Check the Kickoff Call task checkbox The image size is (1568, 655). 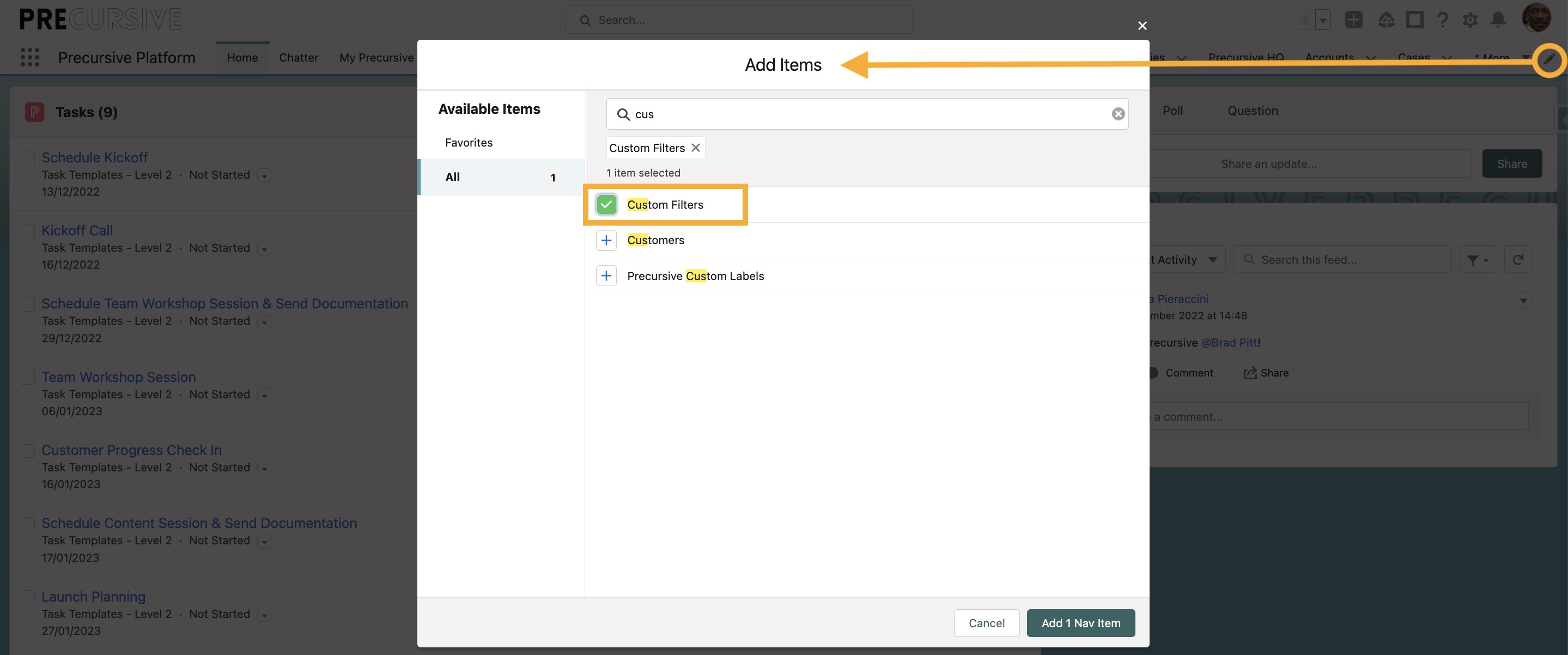28,231
